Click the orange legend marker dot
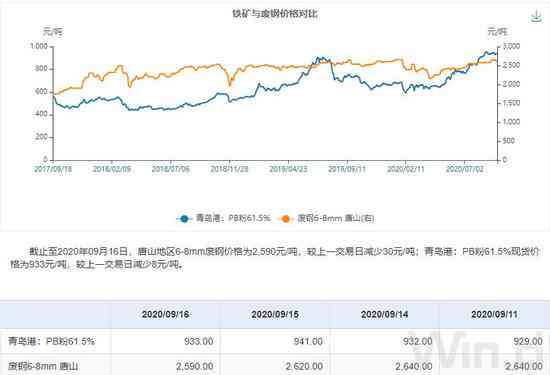Viewport: 550px width, 375px height. click(x=286, y=219)
